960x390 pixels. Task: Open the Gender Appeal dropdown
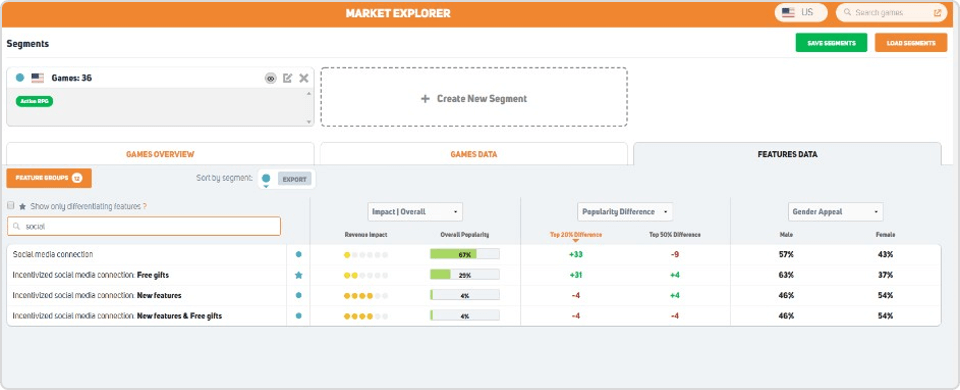(x=835, y=212)
